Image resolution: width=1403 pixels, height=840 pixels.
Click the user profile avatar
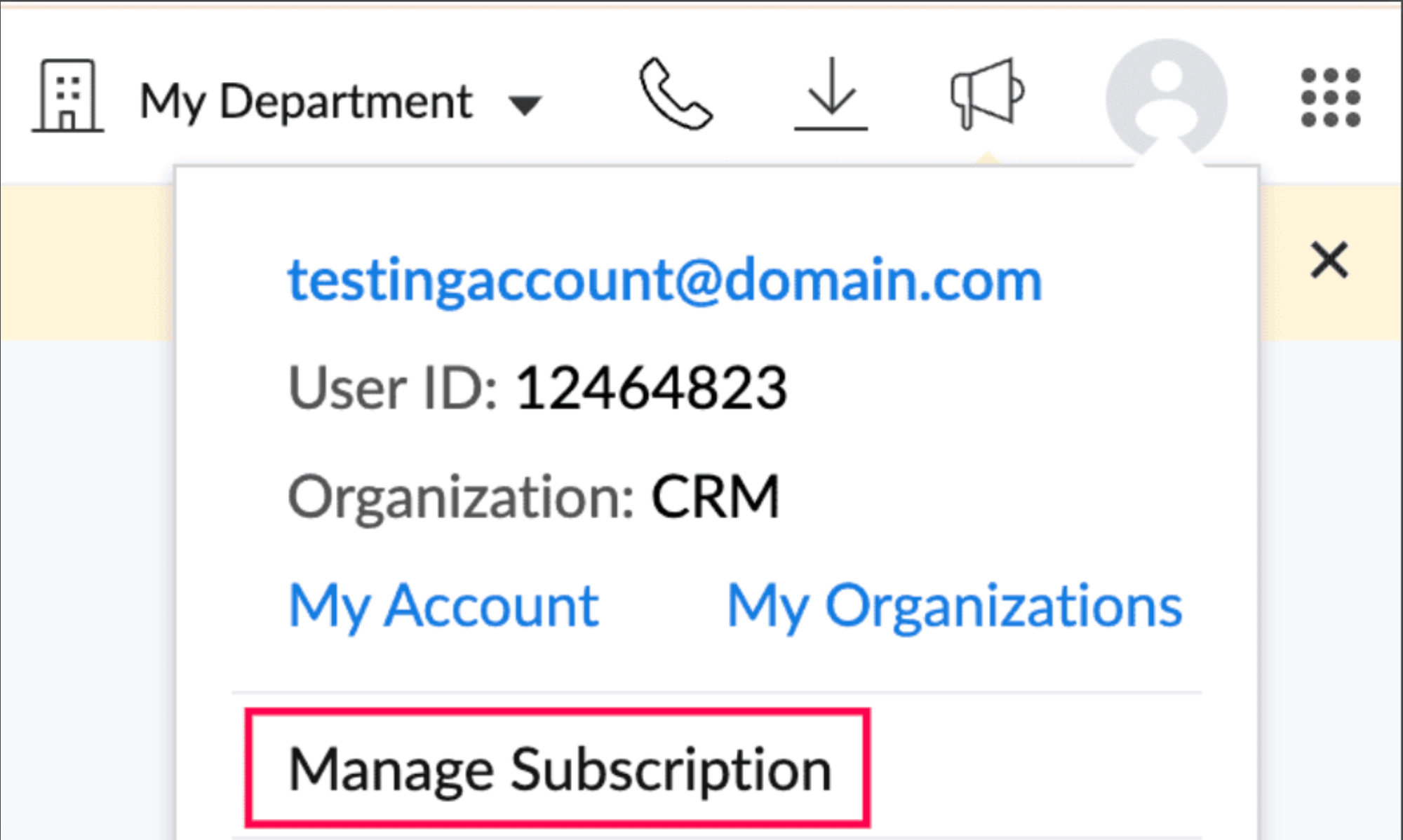tap(1166, 98)
